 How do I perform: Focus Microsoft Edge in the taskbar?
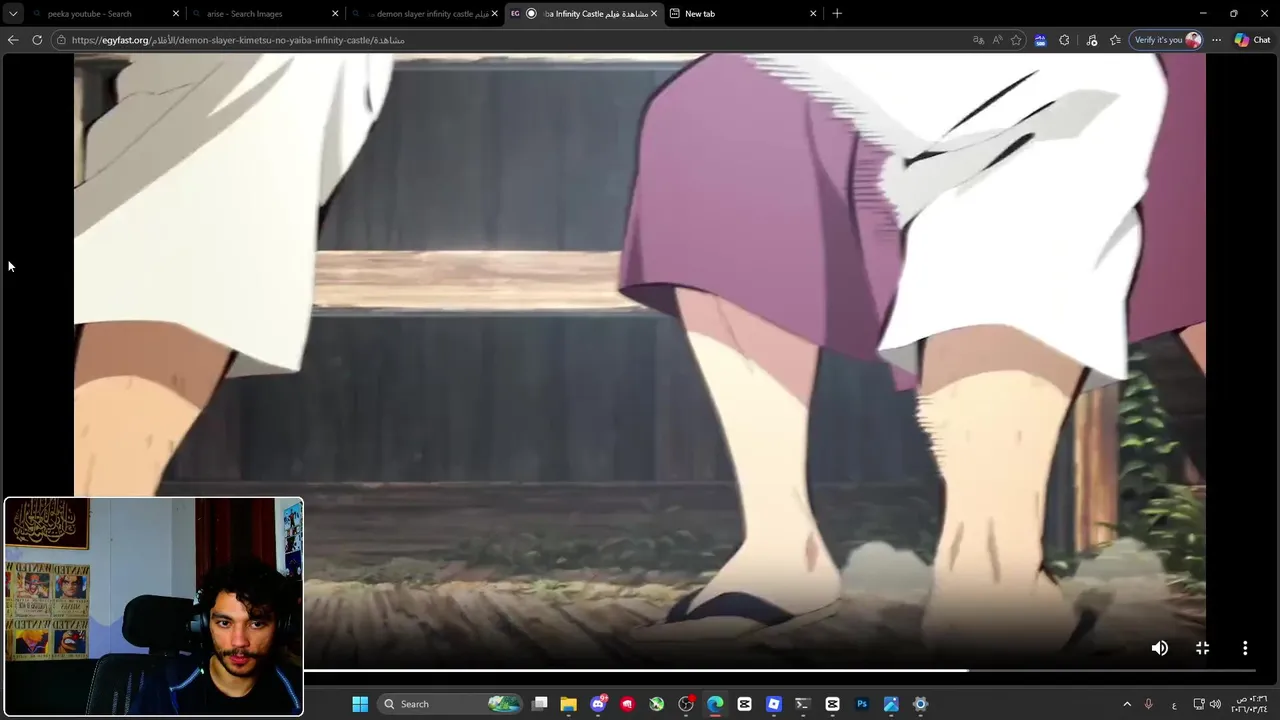(715, 704)
